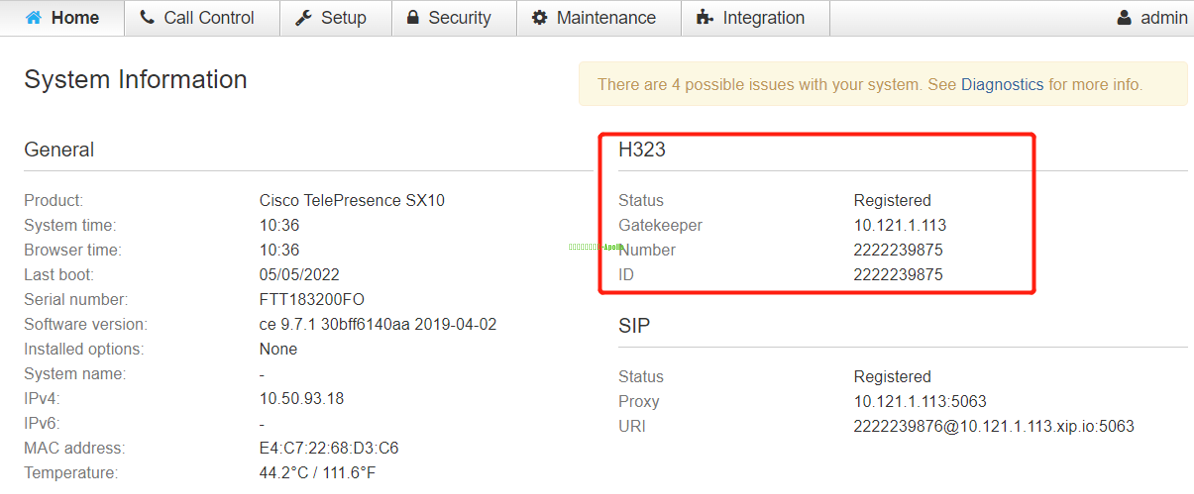Click the wrench icon beside Setup
The image size is (1194, 494).
point(305,18)
